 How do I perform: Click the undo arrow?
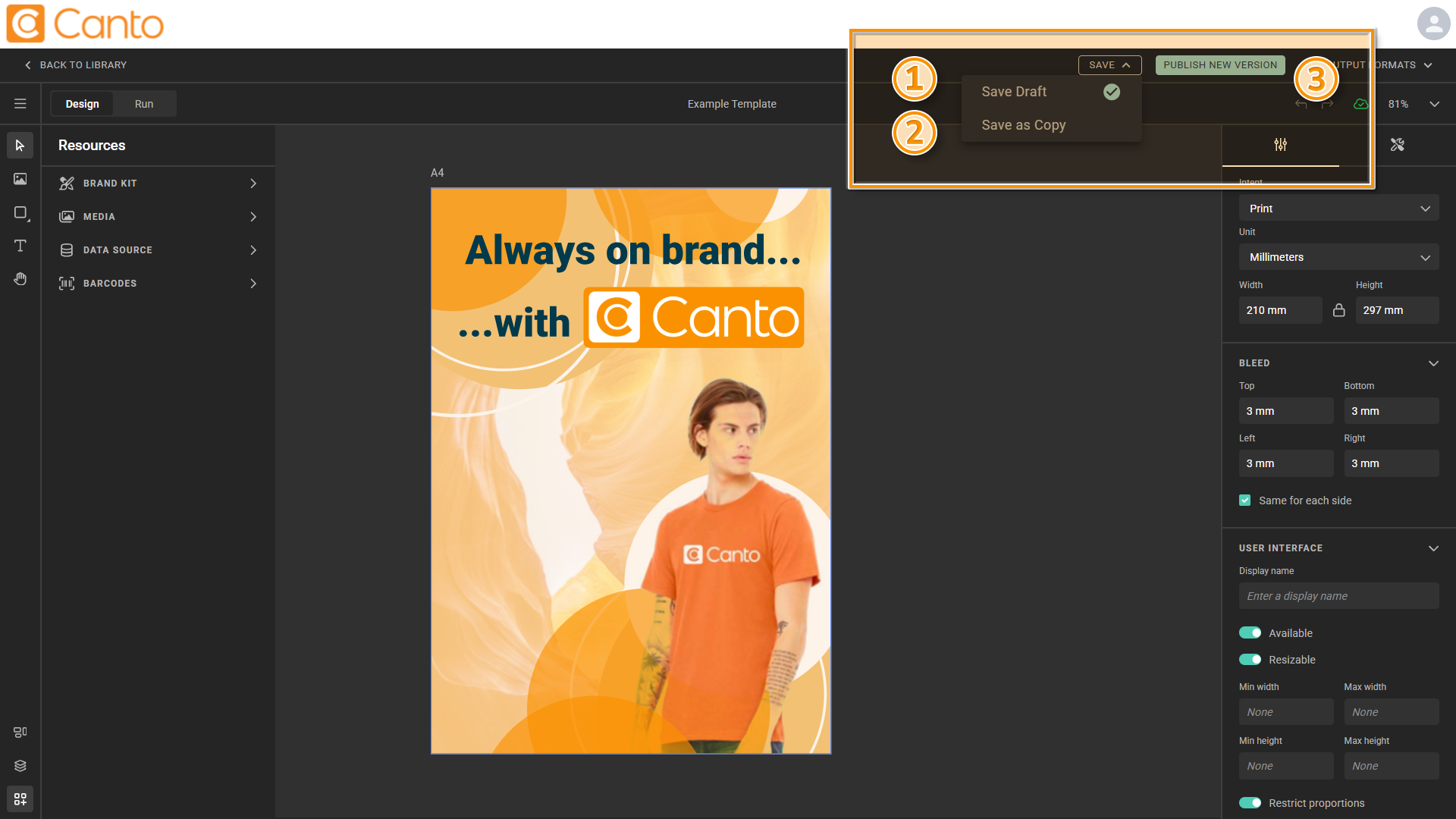(x=1301, y=104)
